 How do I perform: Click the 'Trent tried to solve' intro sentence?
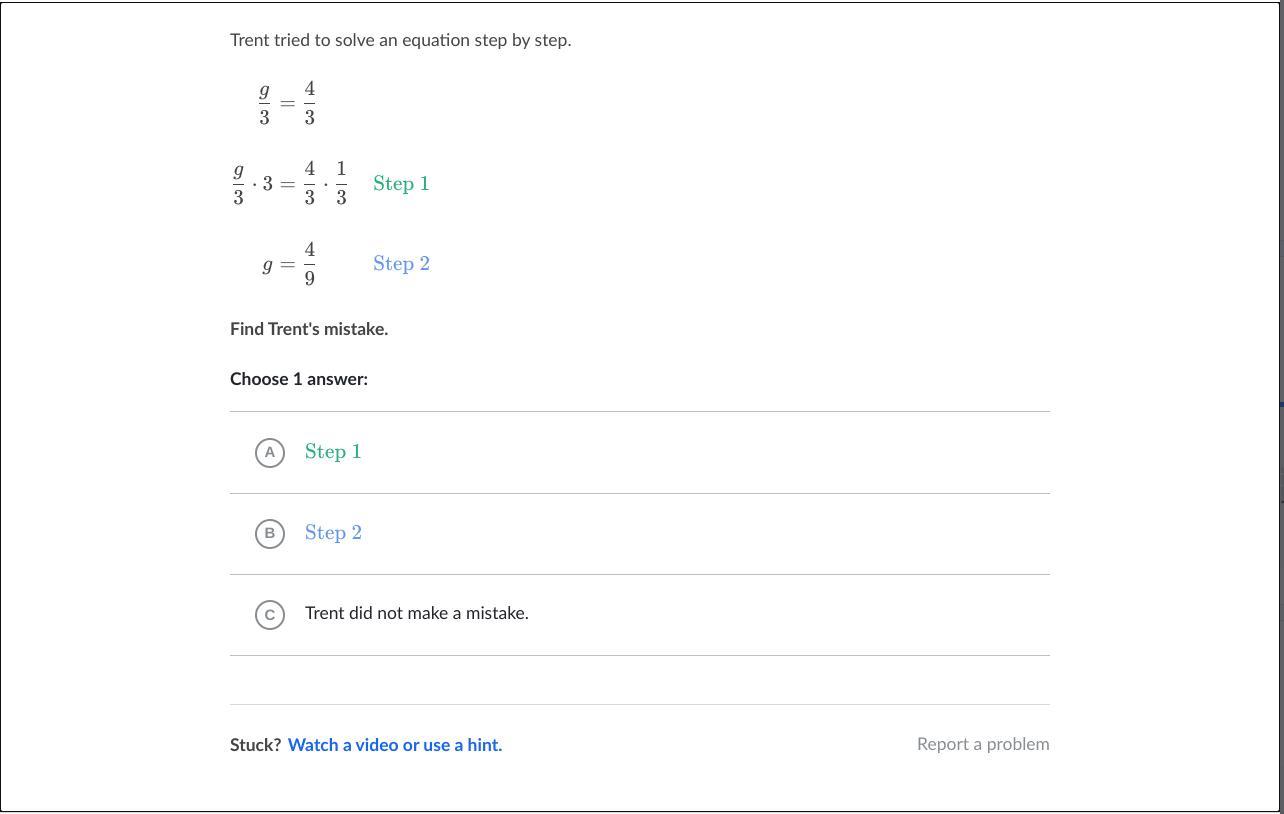click(x=400, y=40)
